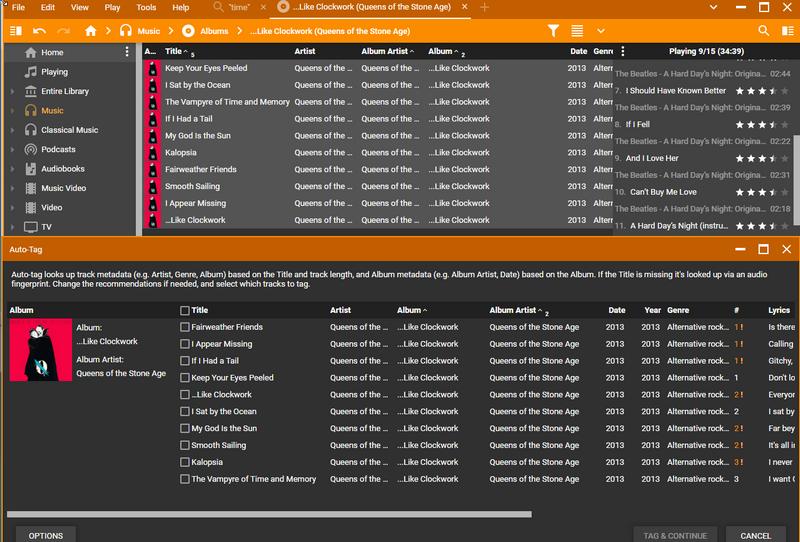Viewport: 800px width, 542px height.
Task: Click the CANCEL button
Action: point(756,535)
